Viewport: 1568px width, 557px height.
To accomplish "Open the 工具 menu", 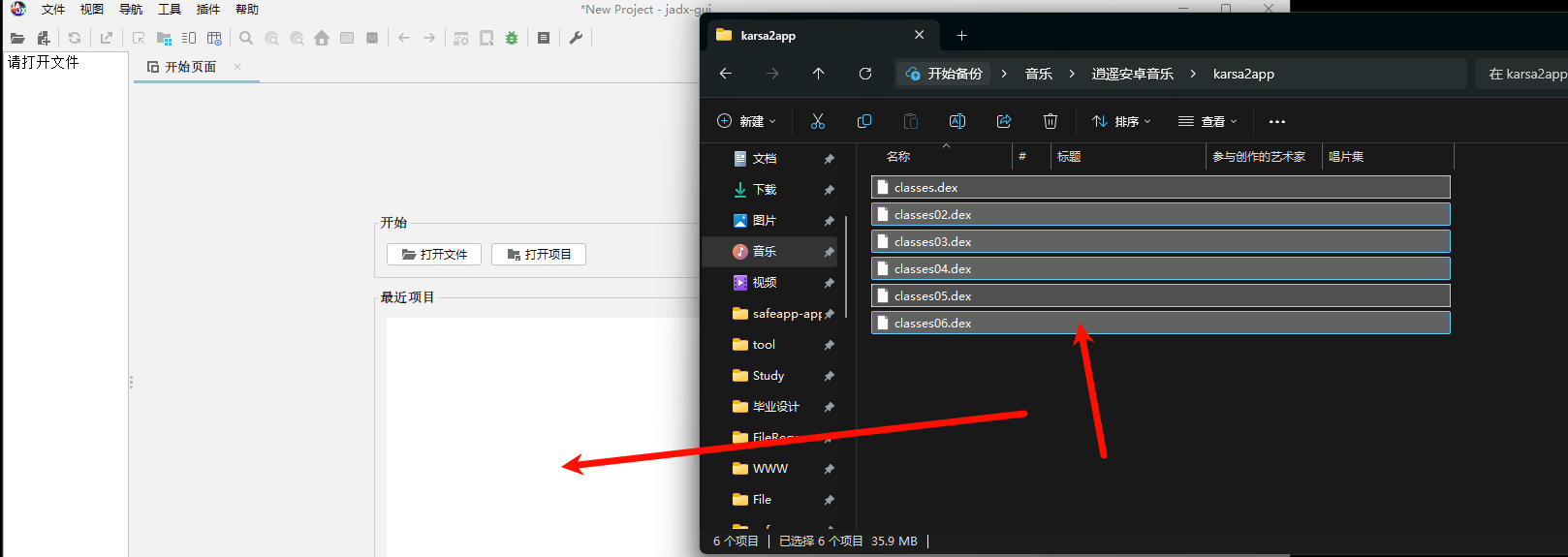I will 170,10.
